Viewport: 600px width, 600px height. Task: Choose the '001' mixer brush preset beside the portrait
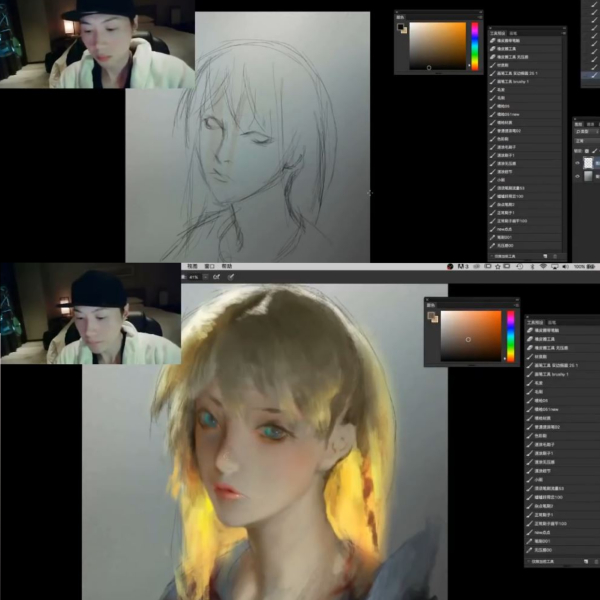point(563,541)
